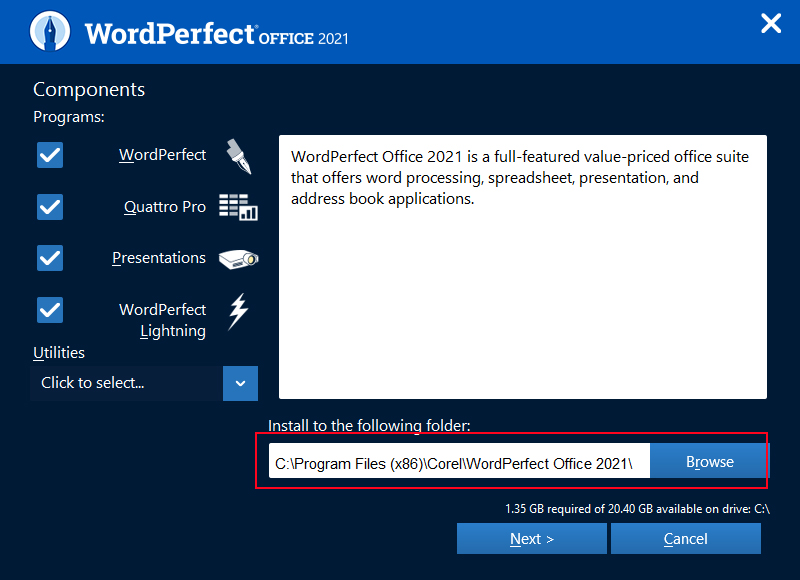Cancel the installation setup

(x=686, y=539)
